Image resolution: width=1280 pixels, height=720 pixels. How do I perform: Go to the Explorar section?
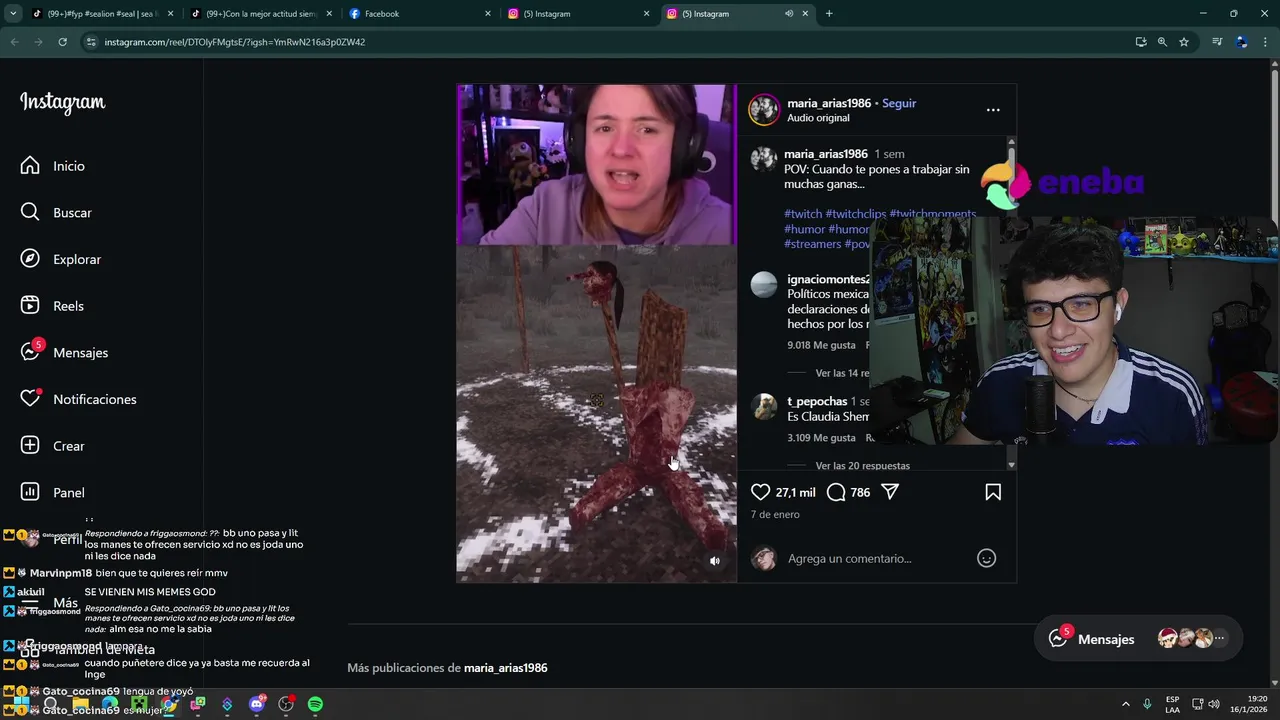coord(62,259)
